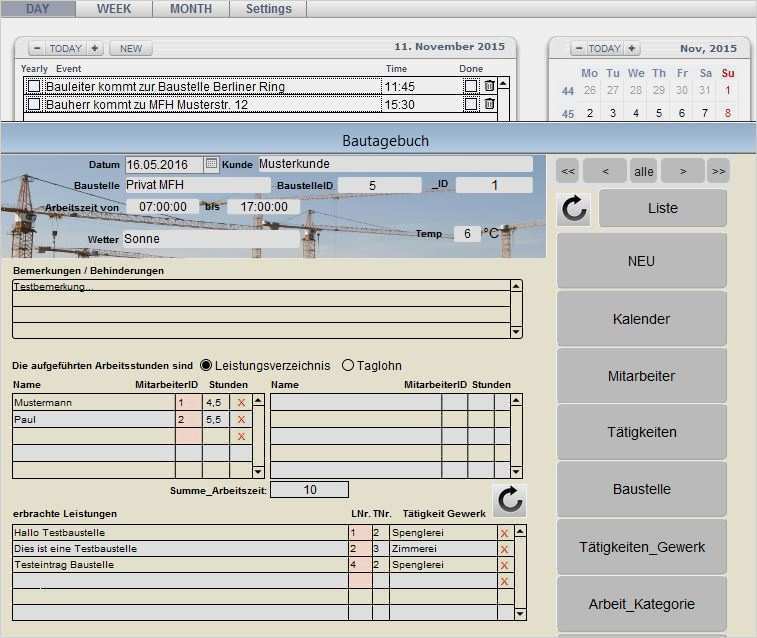Open the Settings tab

(268, 9)
